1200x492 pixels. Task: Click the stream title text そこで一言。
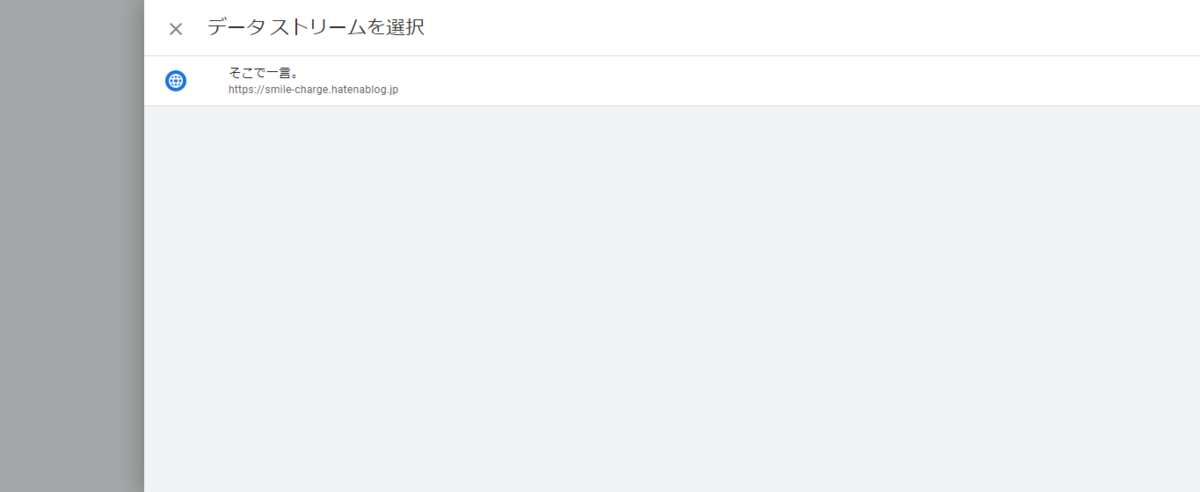[x=264, y=72]
